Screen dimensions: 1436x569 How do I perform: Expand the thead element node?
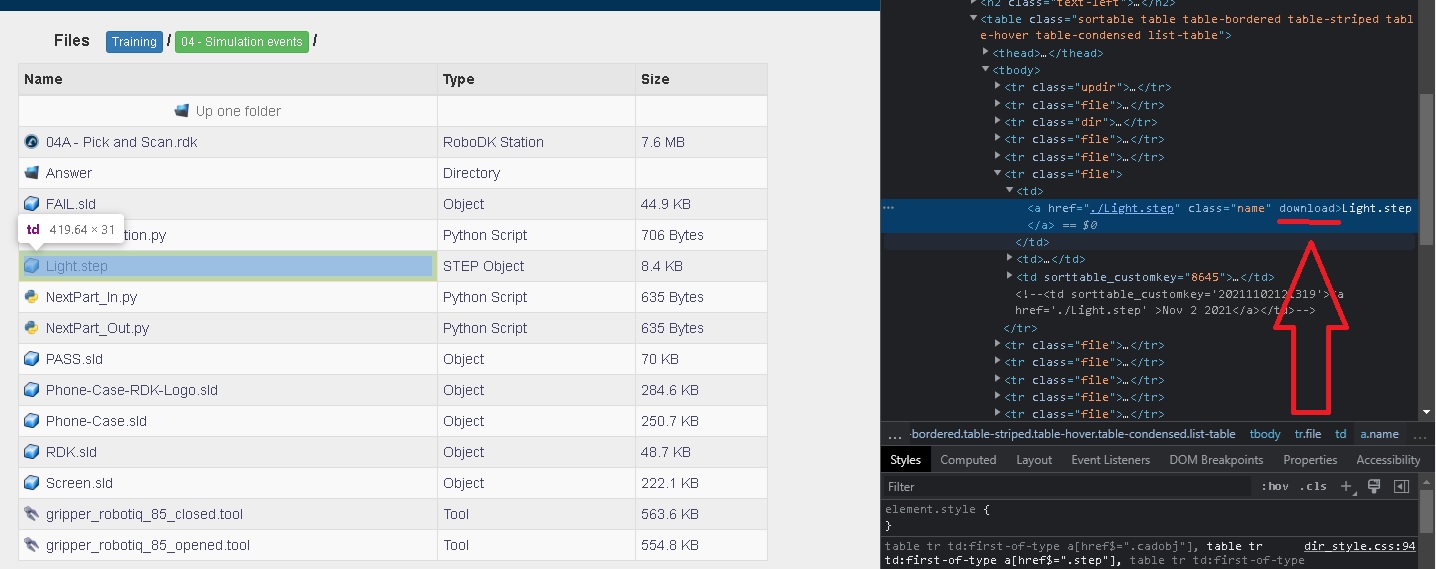986,53
